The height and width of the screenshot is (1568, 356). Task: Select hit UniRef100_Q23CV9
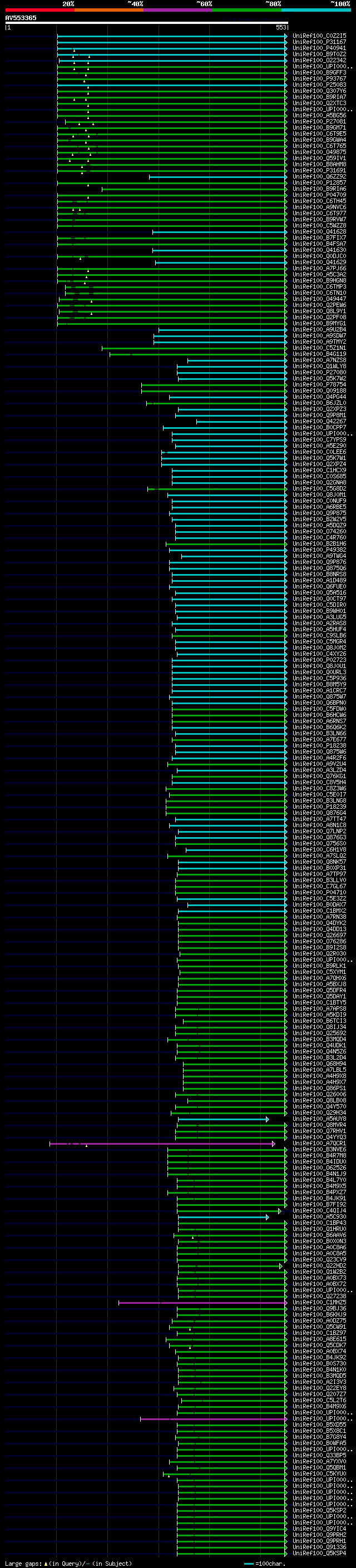tap(319, 1260)
